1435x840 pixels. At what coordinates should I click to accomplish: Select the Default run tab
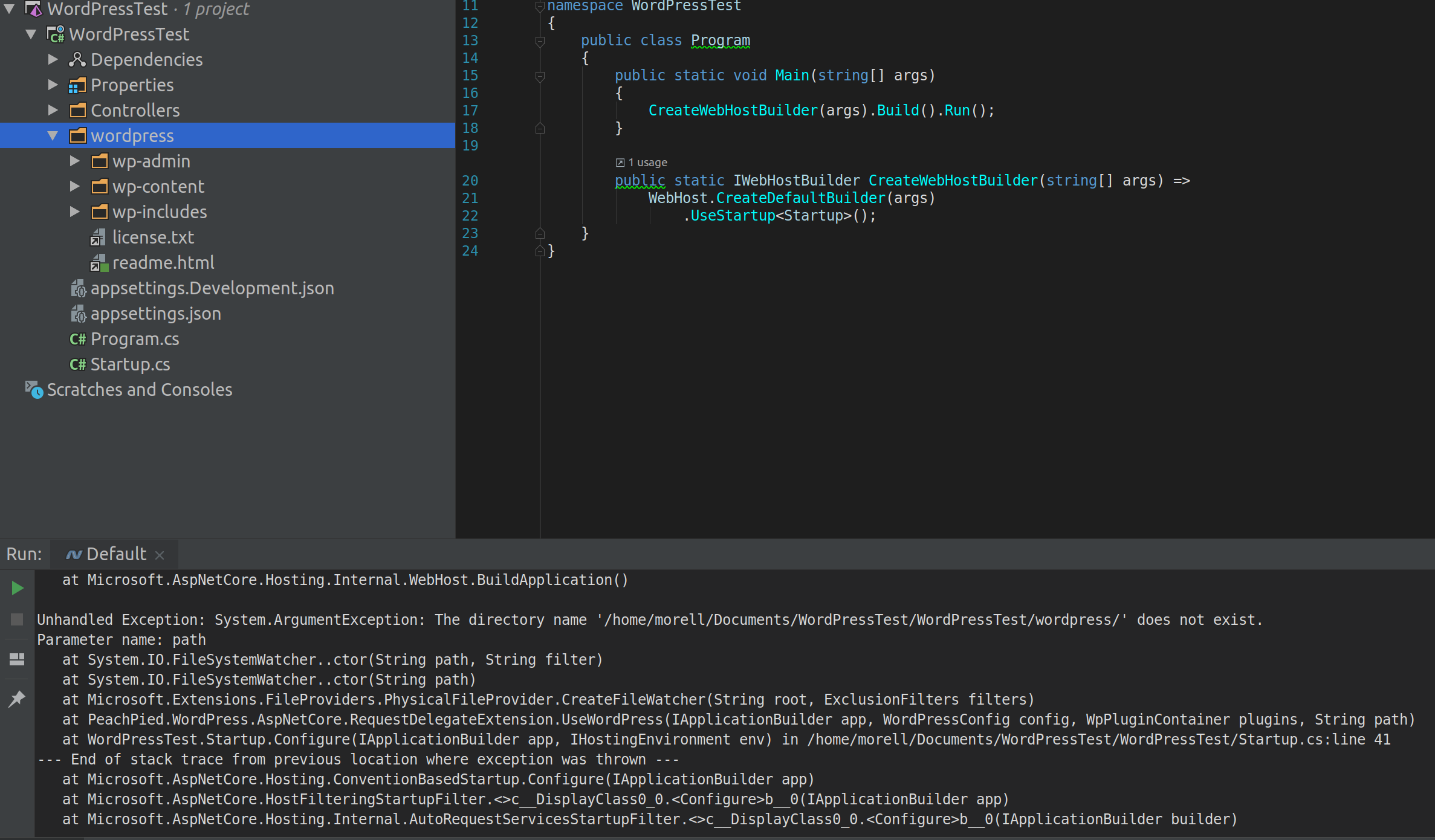click(x=115, y=554)
